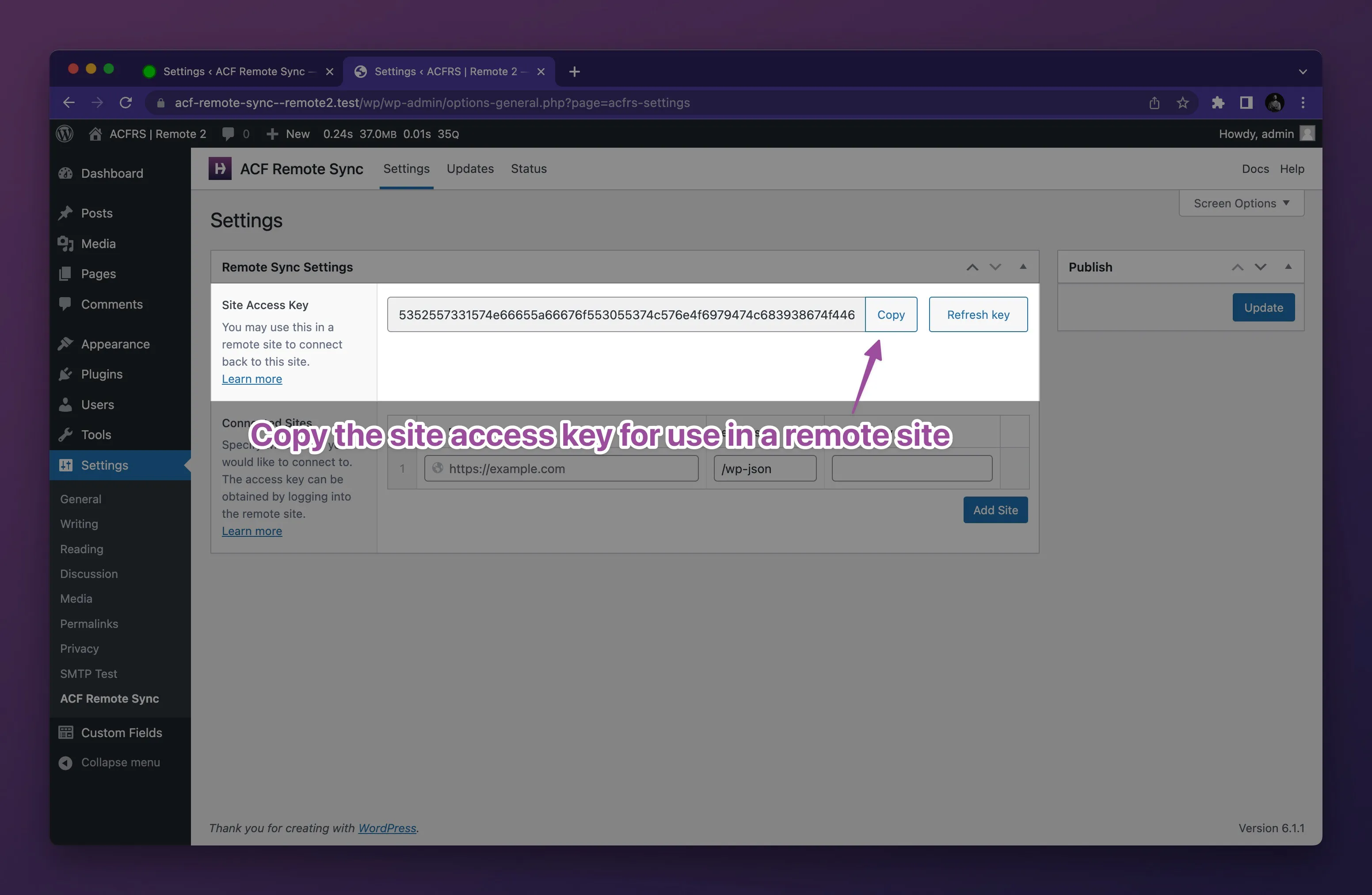This screenshot has width=1372, height=895.
Task: Move Remote Sync Settings panel up
Action: (972, 267)
